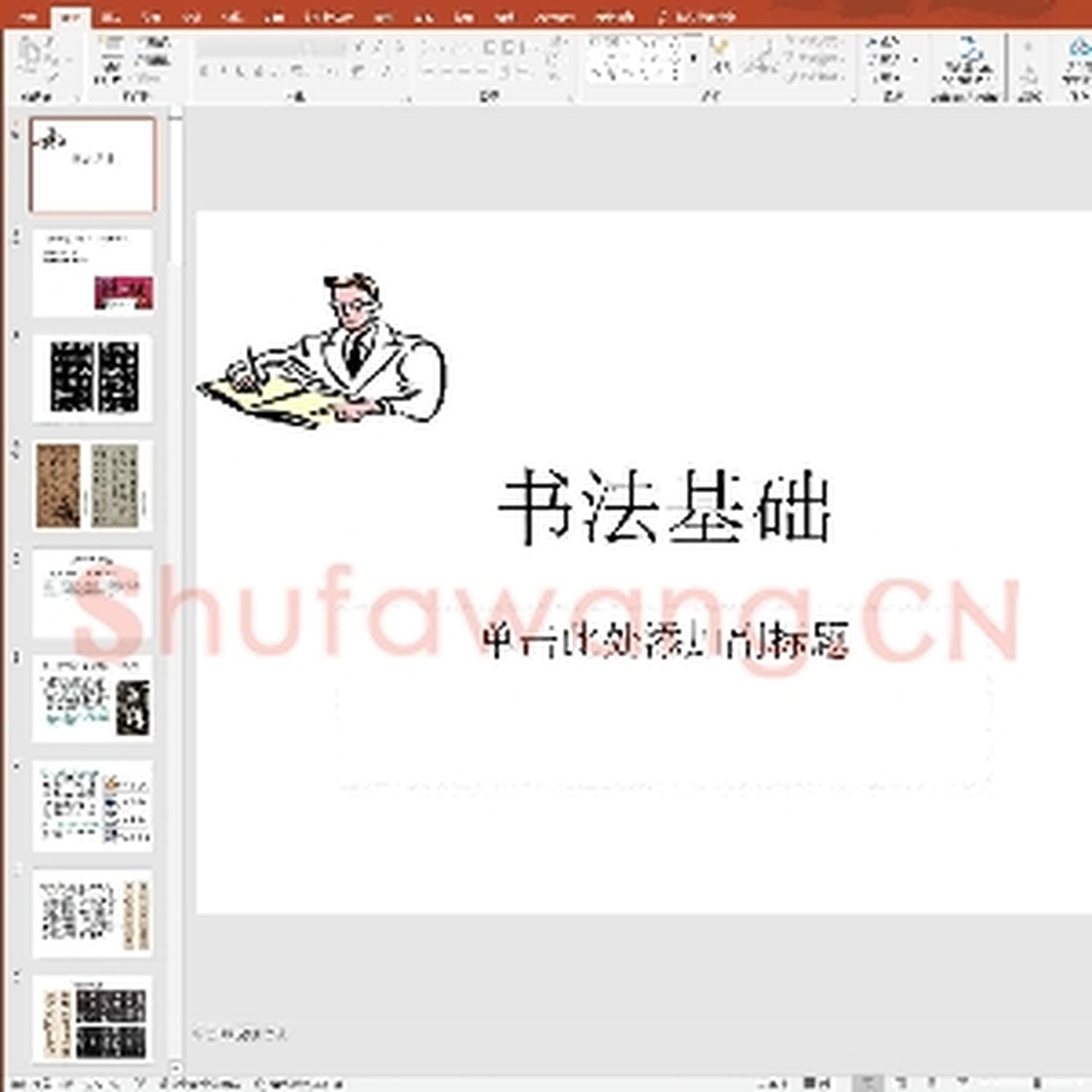
Task: Open the Shape Outline dropdown
Action: [x=815, y=59]
